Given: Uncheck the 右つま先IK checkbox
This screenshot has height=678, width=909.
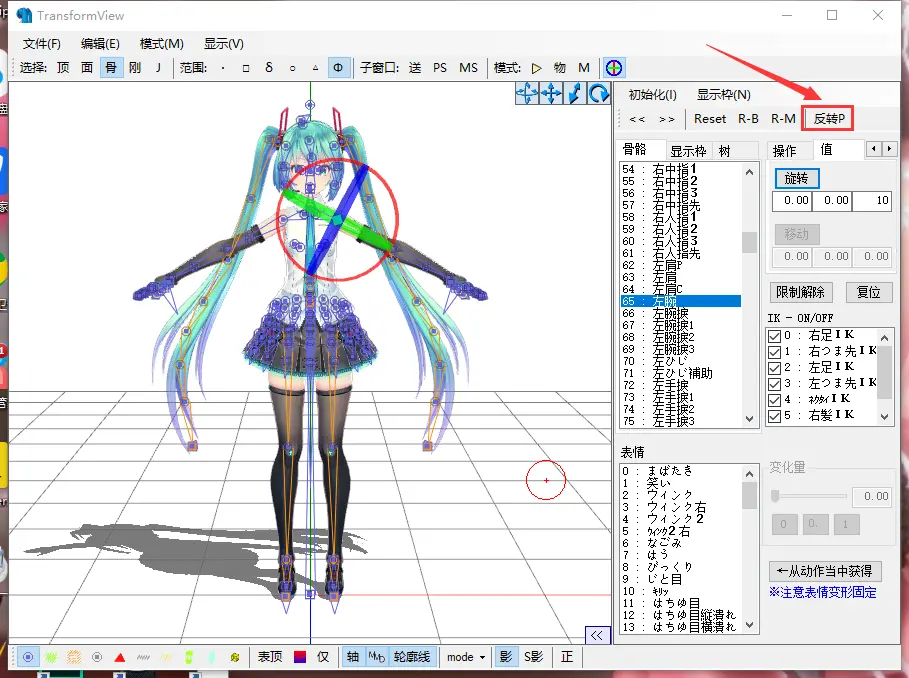Looking at the screenshot, I should point(775,352).
